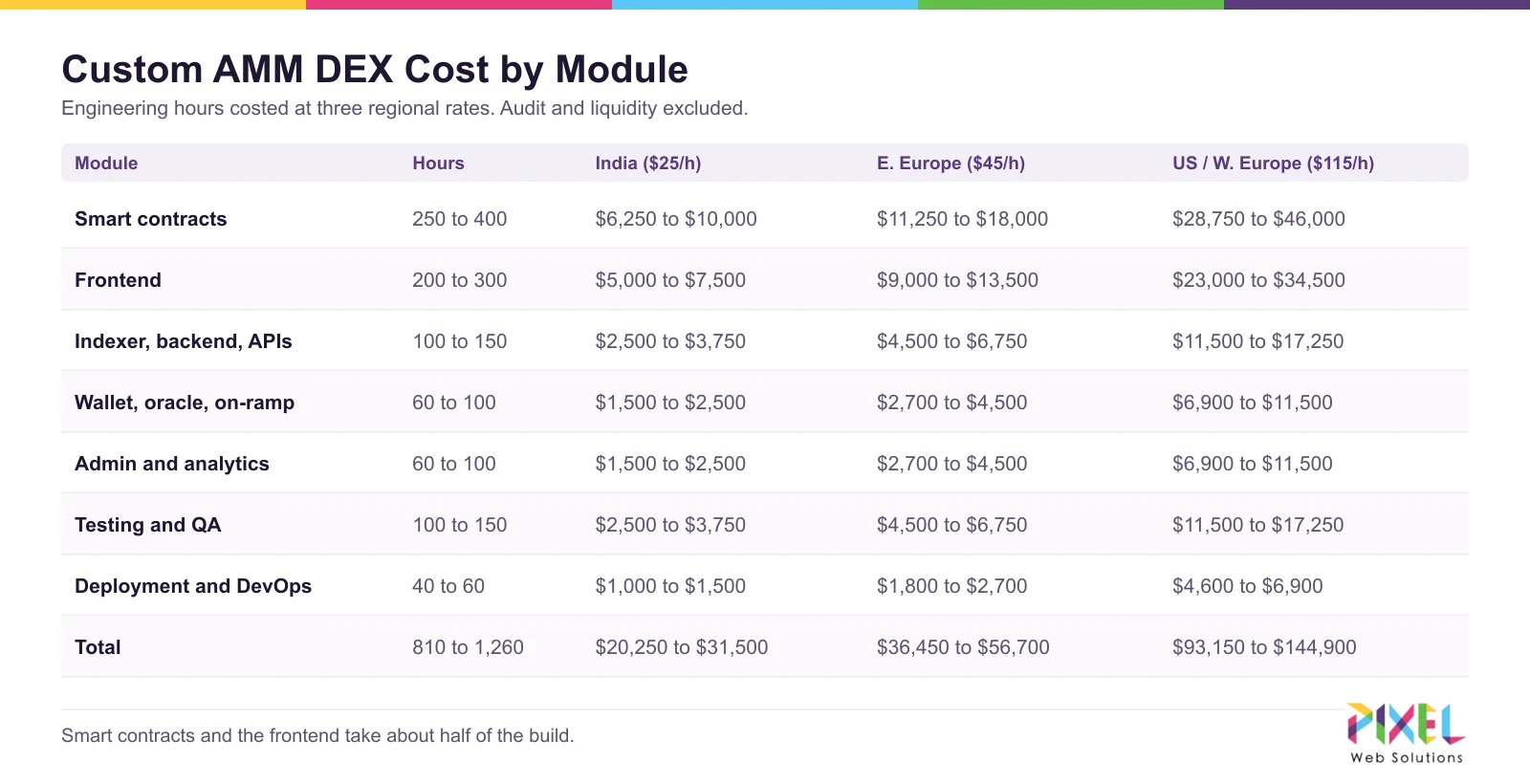Click the '40 to 60' hours cell
The height and width of the screenshot is (784, 1530).
point(448,586)
